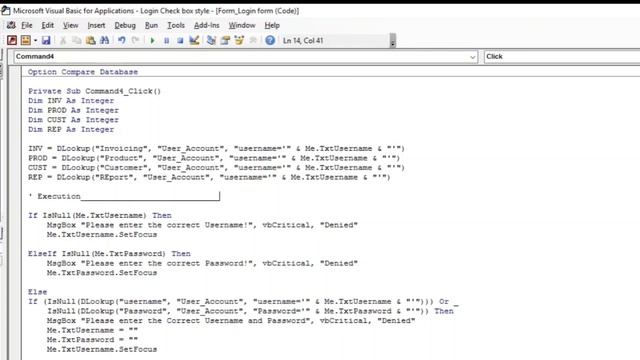Image resolution: width=640 pixels, height=360 pixels.
Task: Open the Properties Window icon
Action: [x=225, y=40]
